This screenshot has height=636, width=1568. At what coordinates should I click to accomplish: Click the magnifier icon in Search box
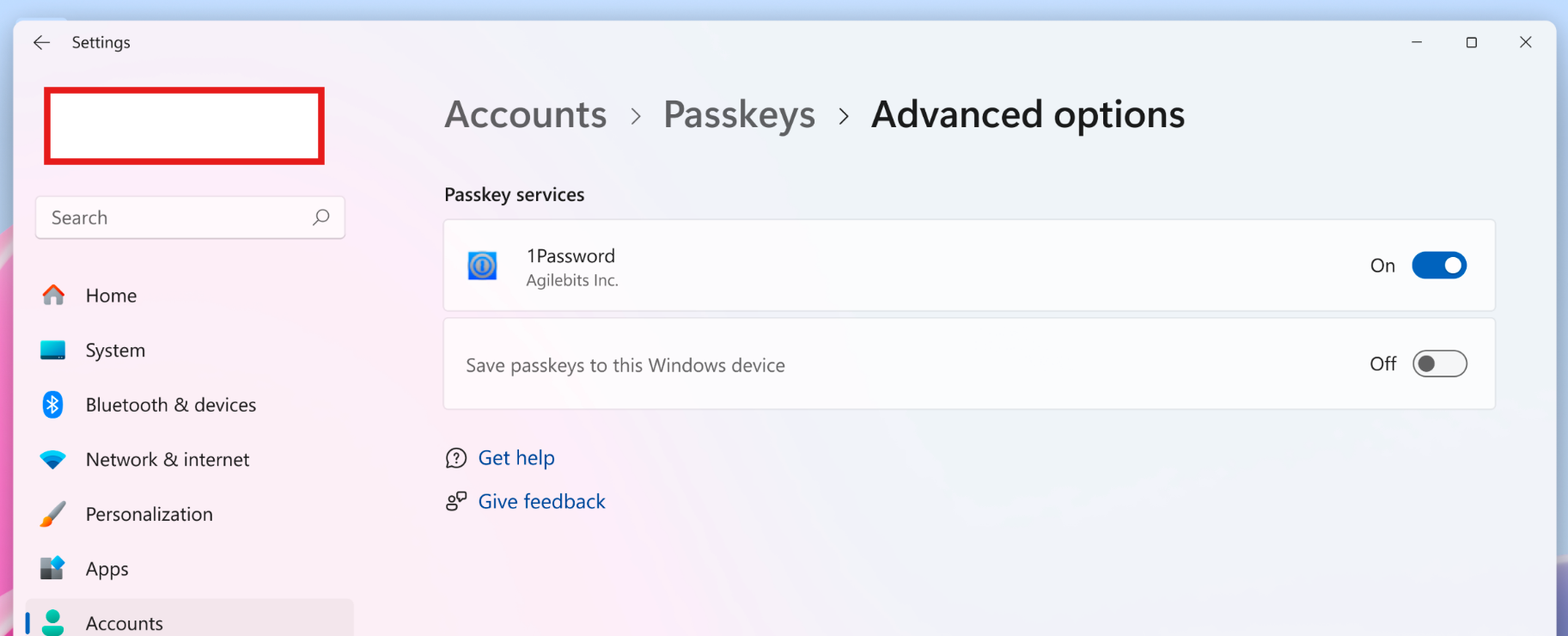click(x=320, y=217)
